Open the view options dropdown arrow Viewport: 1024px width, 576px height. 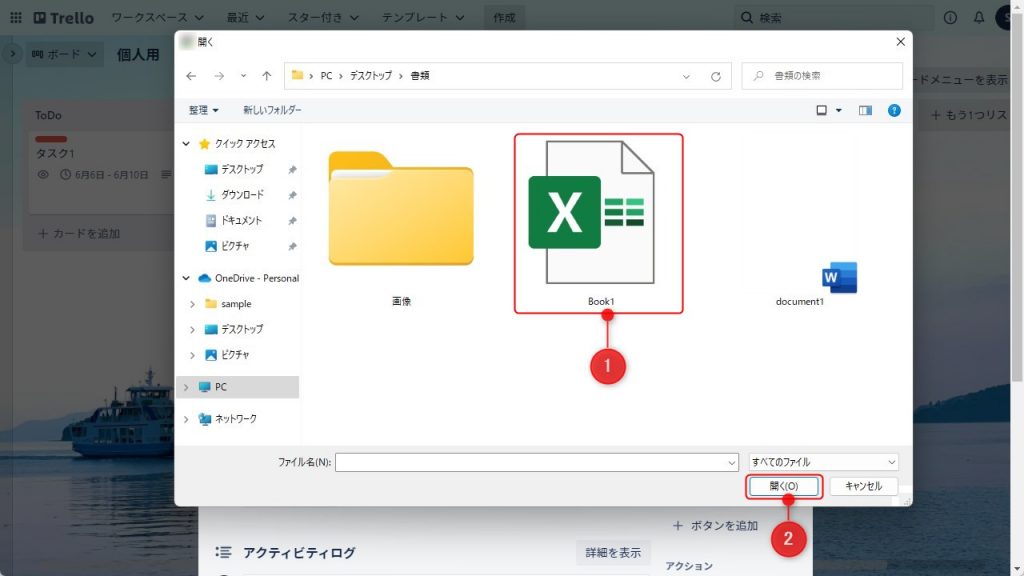coord(839,110)
